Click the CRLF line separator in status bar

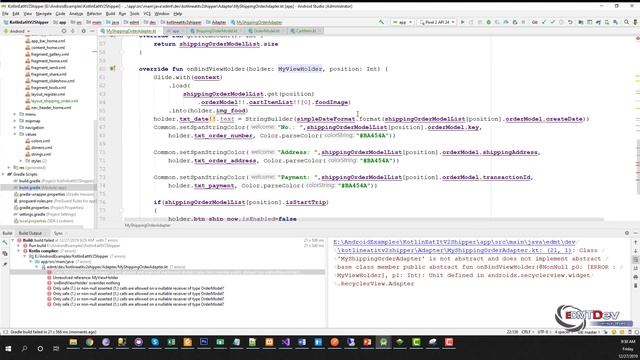[526, 332]
